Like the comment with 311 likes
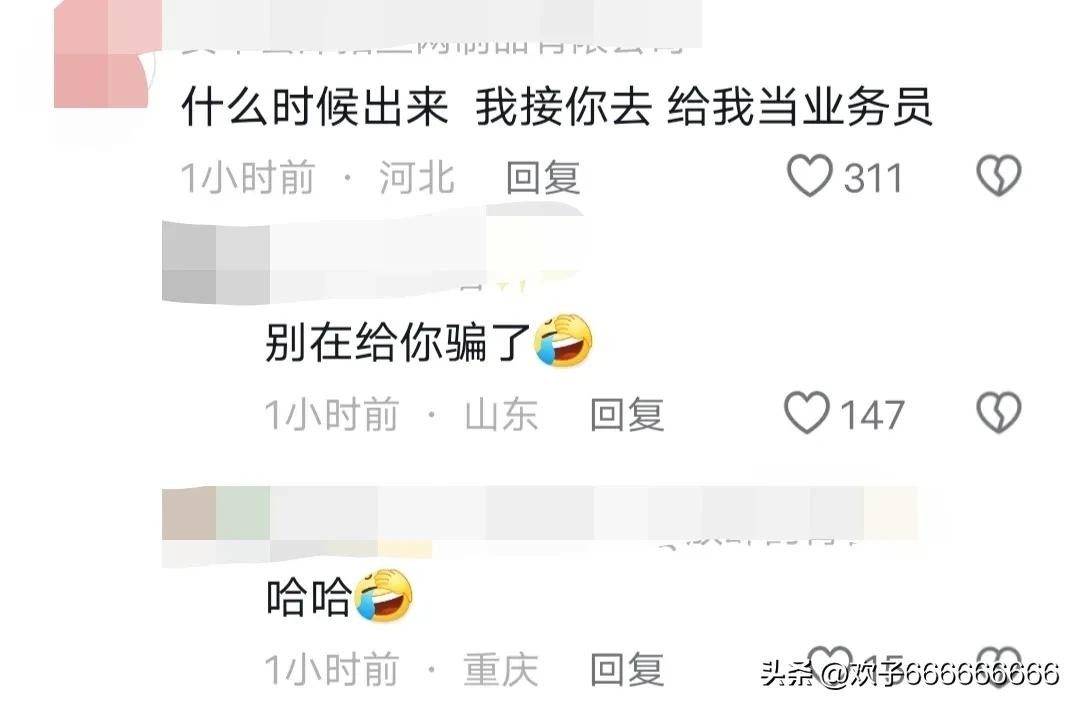1080x708 pixels. 809,176
